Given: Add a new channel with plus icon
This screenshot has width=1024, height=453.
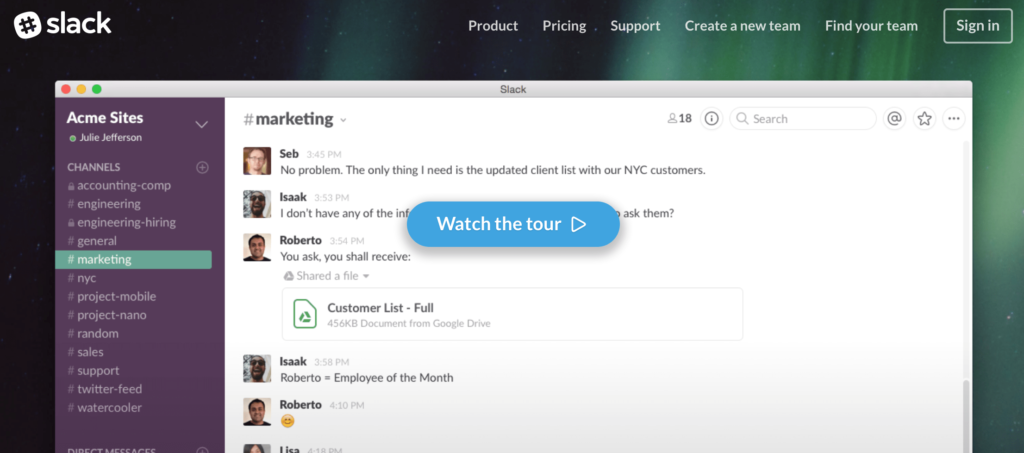Looking at the screenshot, I should click(x=202, y=167).
